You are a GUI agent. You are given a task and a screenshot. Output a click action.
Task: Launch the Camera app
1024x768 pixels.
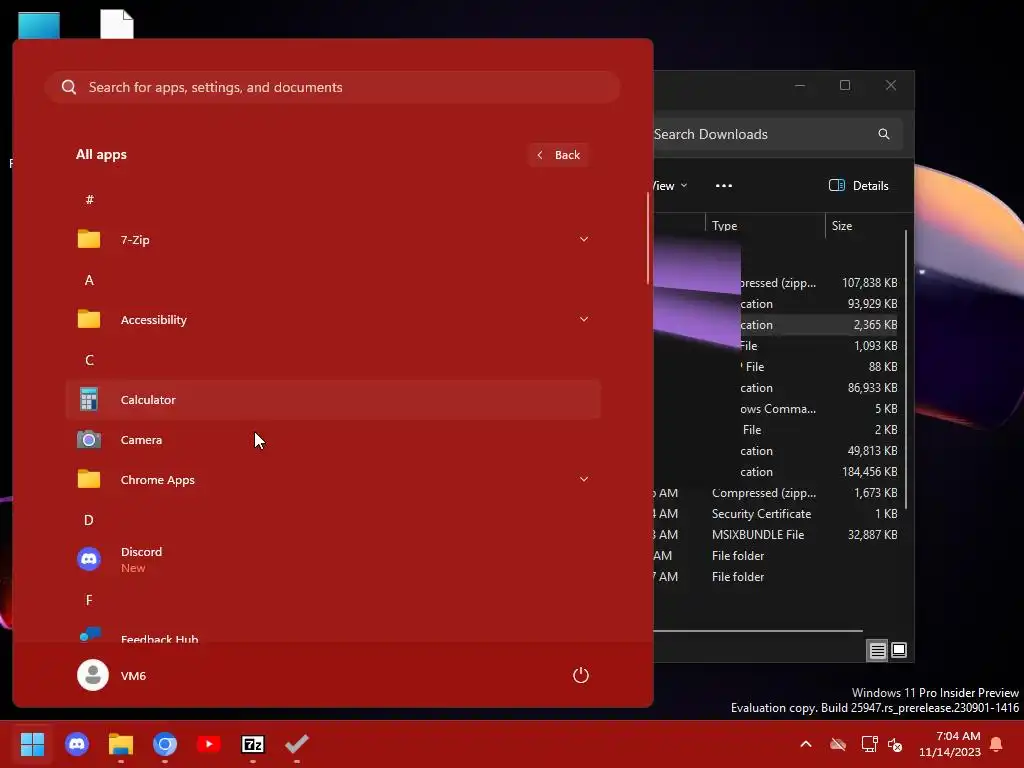coord(333,440)
